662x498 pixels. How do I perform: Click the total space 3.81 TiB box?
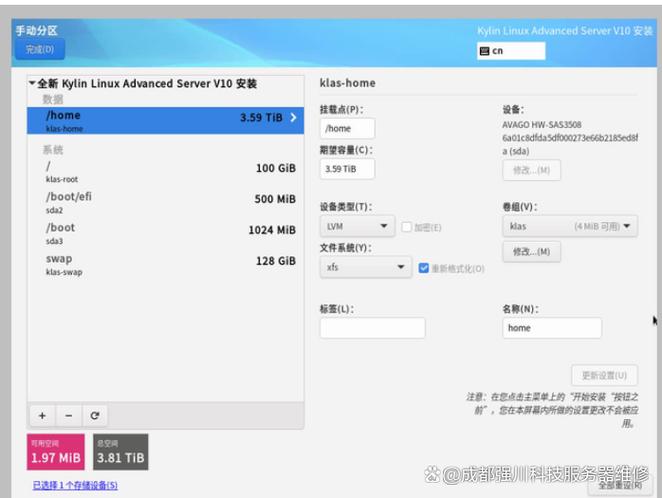click(121, 452)
